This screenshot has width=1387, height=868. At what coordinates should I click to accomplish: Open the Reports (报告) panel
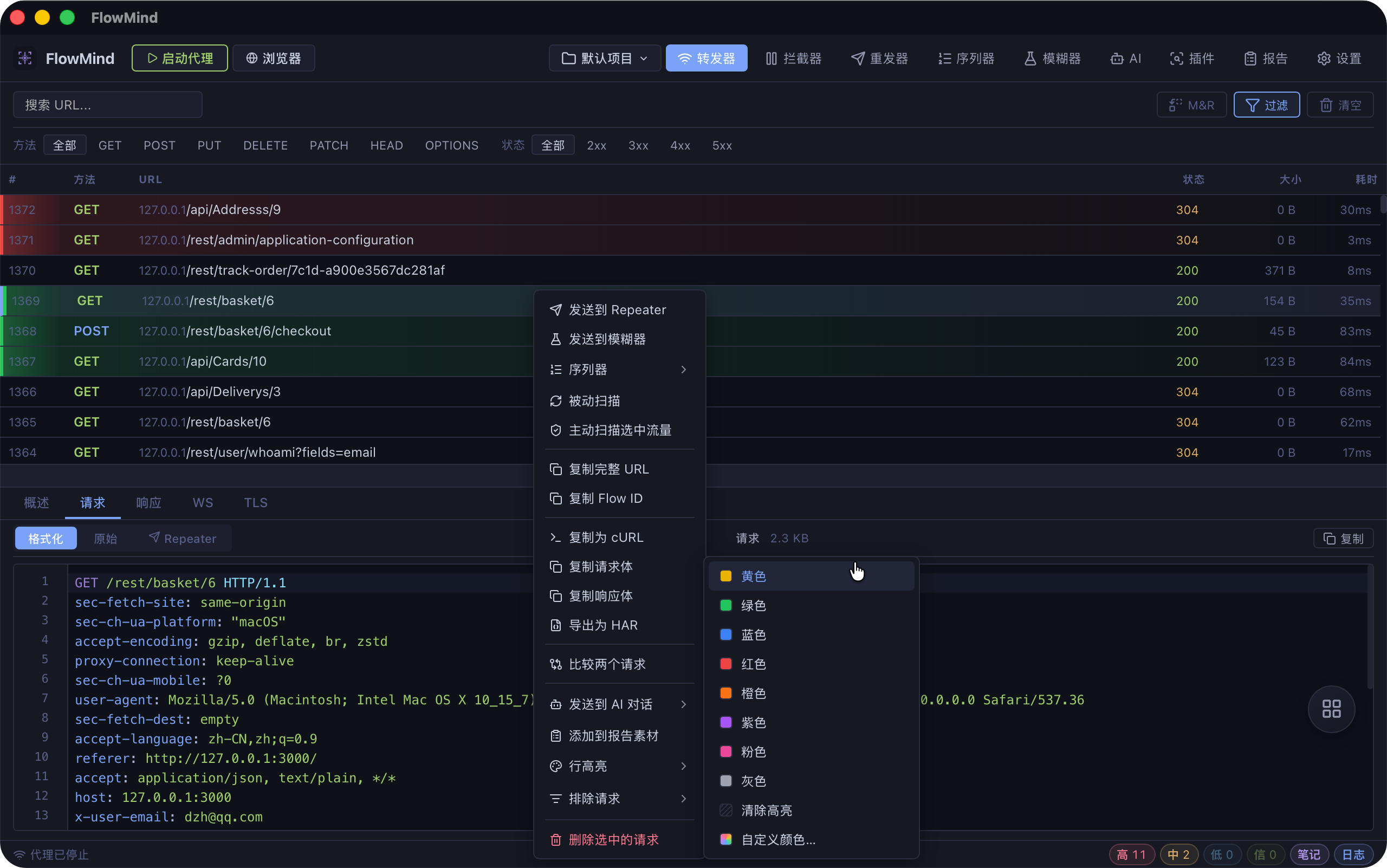coord(1266,59)
